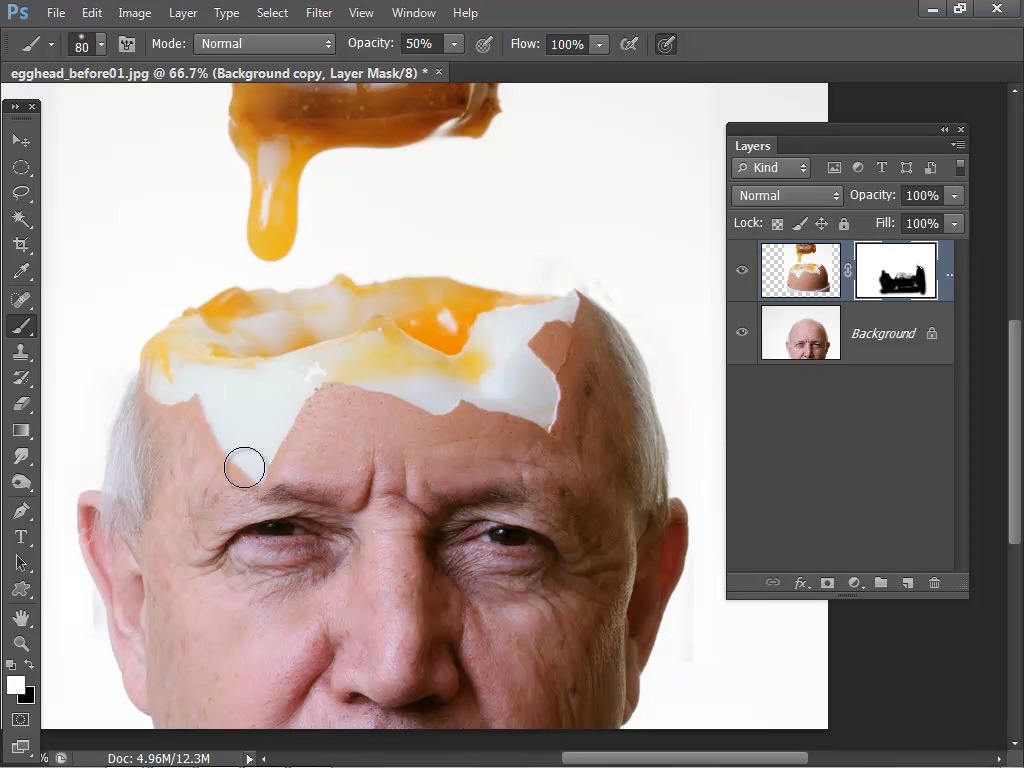Enable airbrush-style build-up
This screenshot has height=768, width=1024.
tap(629, 44)
